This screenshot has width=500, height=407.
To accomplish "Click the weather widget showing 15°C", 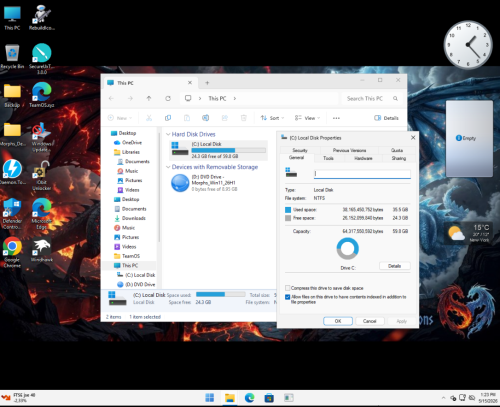I will [x=469, y=232].
